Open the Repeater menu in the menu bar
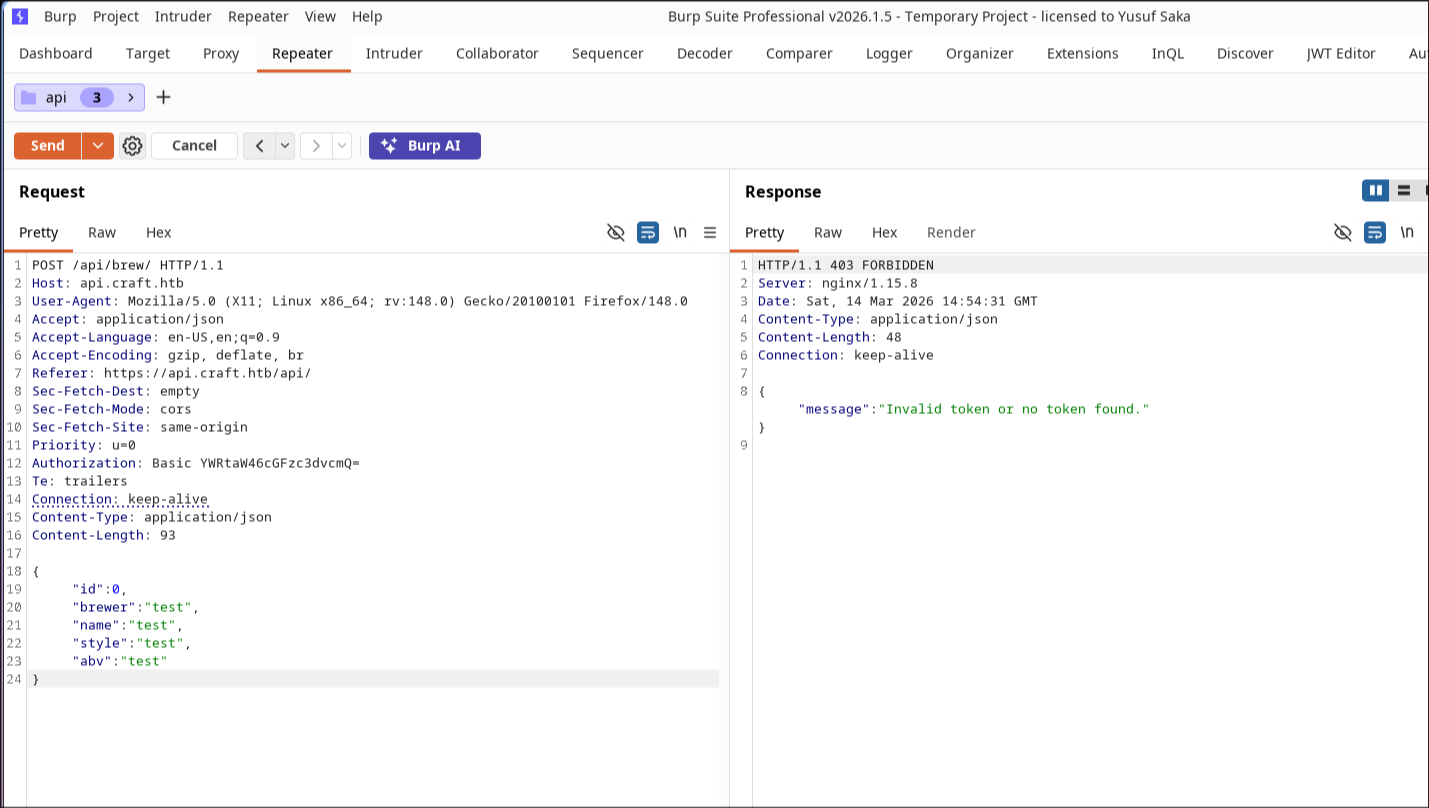 258,16
